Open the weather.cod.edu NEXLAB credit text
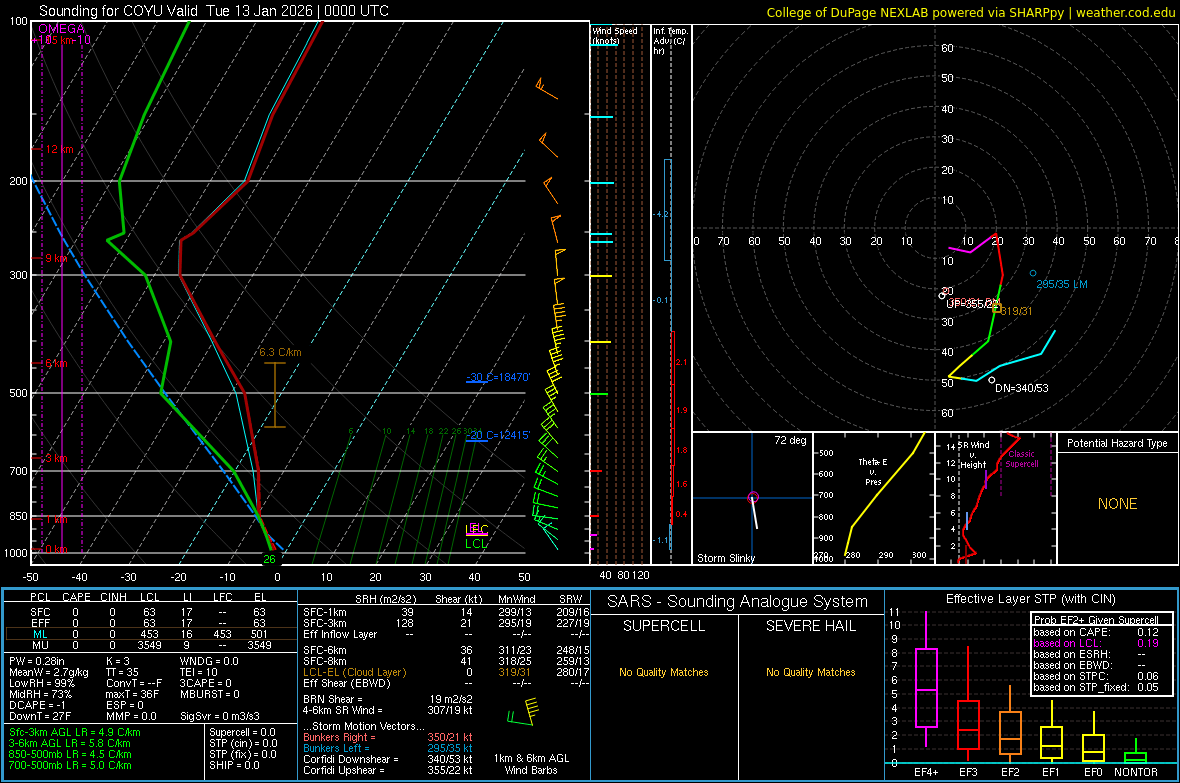1180x783 pixels. click(971, 12)
